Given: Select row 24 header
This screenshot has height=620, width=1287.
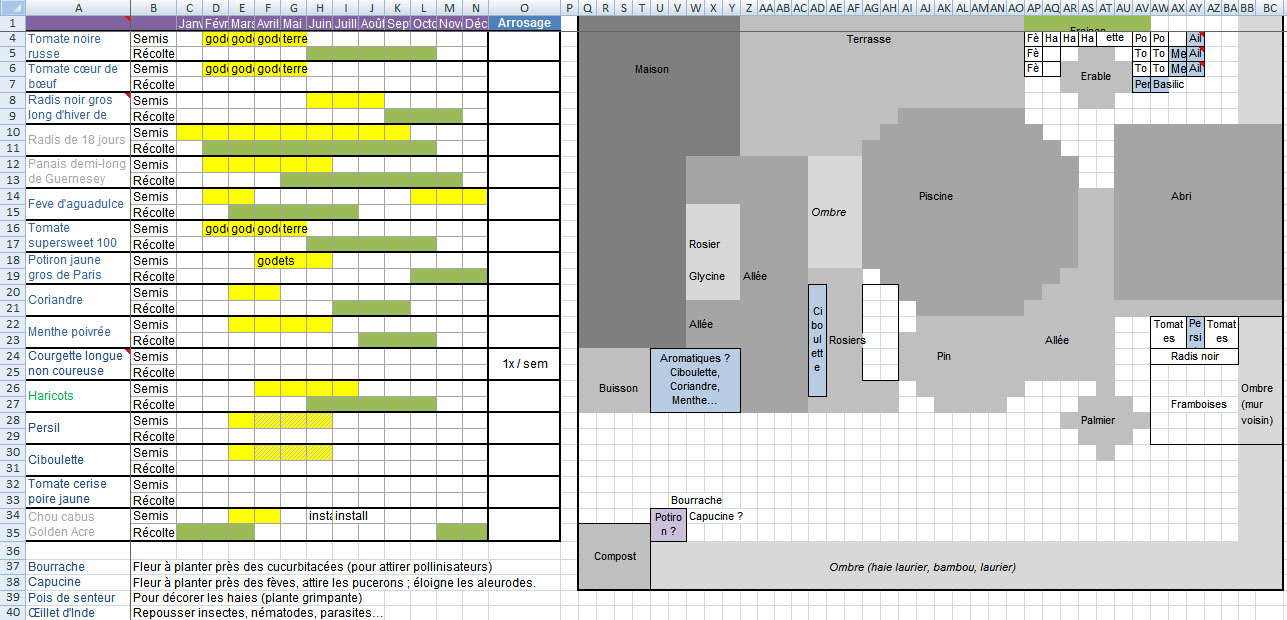Looking at the screenshot, I should [12, 356].
